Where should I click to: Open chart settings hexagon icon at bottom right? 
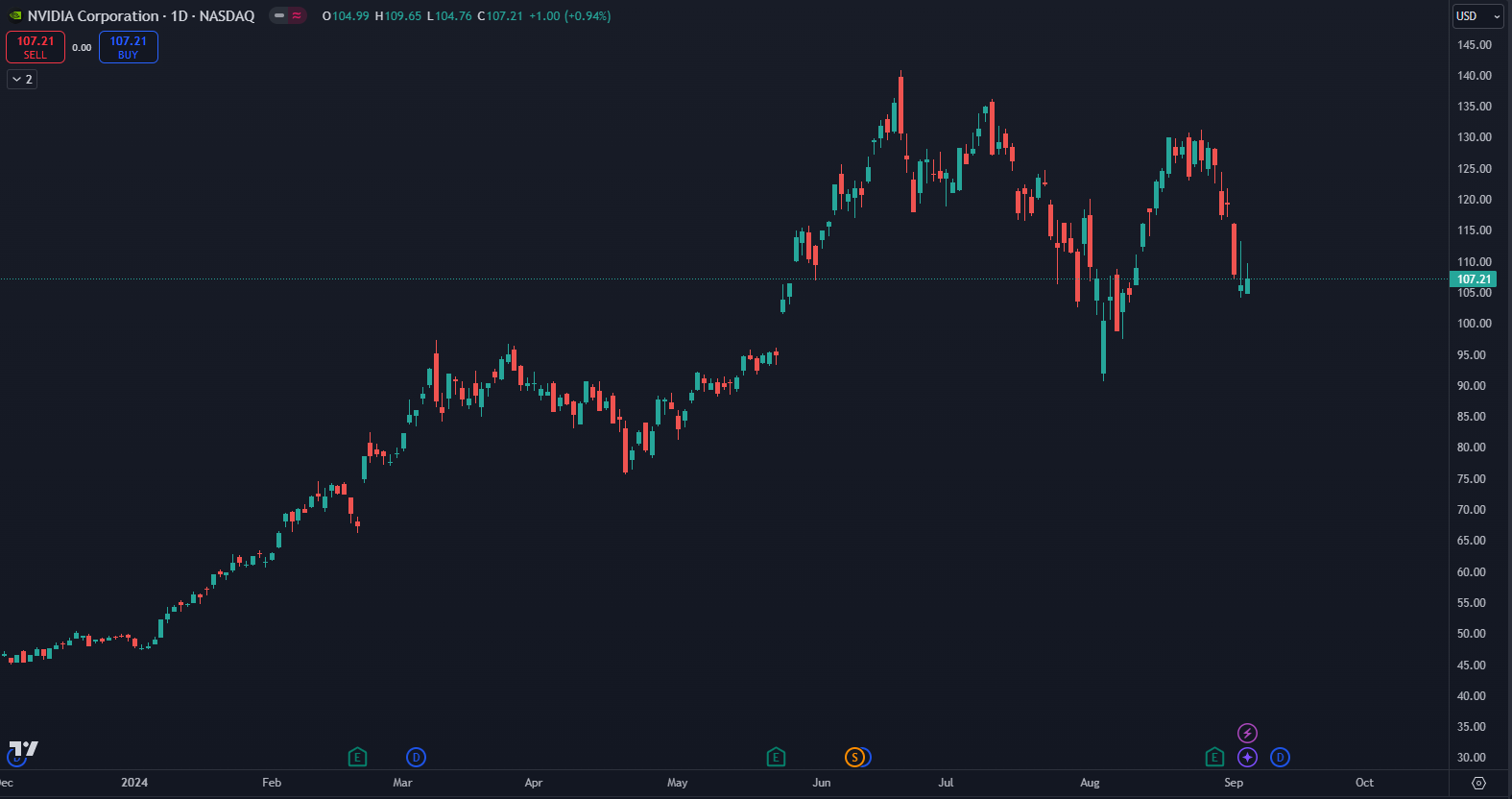pos(1478,783)
